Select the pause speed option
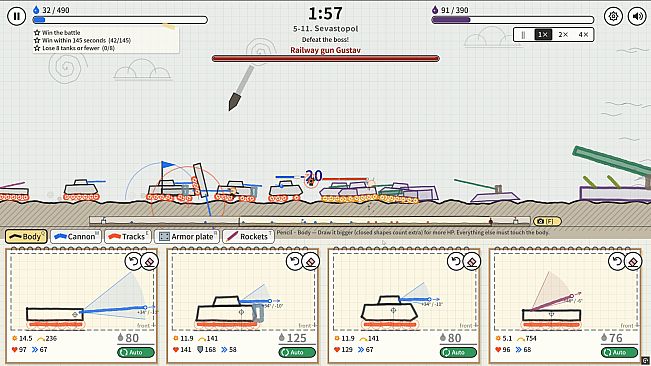The height and width of the screenshot is (366, 651). pyautogui.click(x=523, y=34)
